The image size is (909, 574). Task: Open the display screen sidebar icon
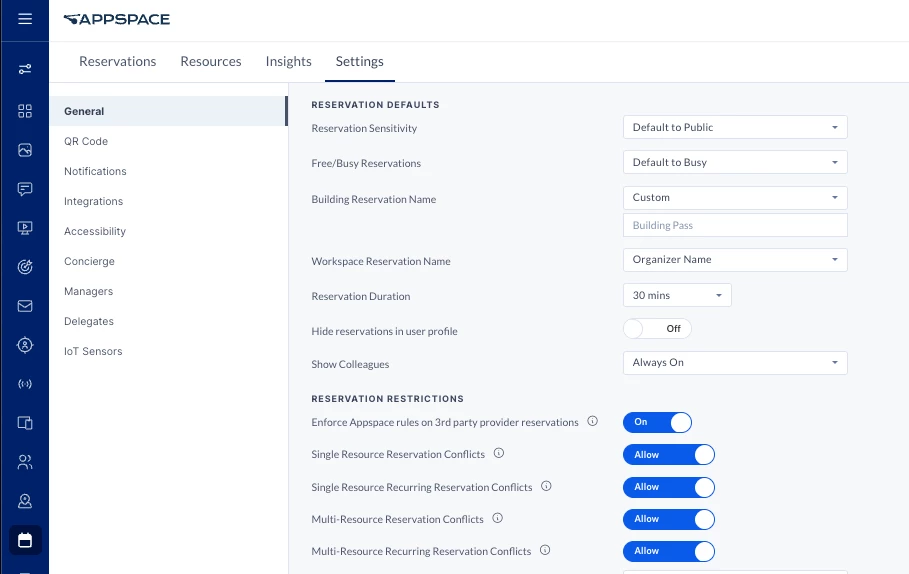[x=25, y=228]
